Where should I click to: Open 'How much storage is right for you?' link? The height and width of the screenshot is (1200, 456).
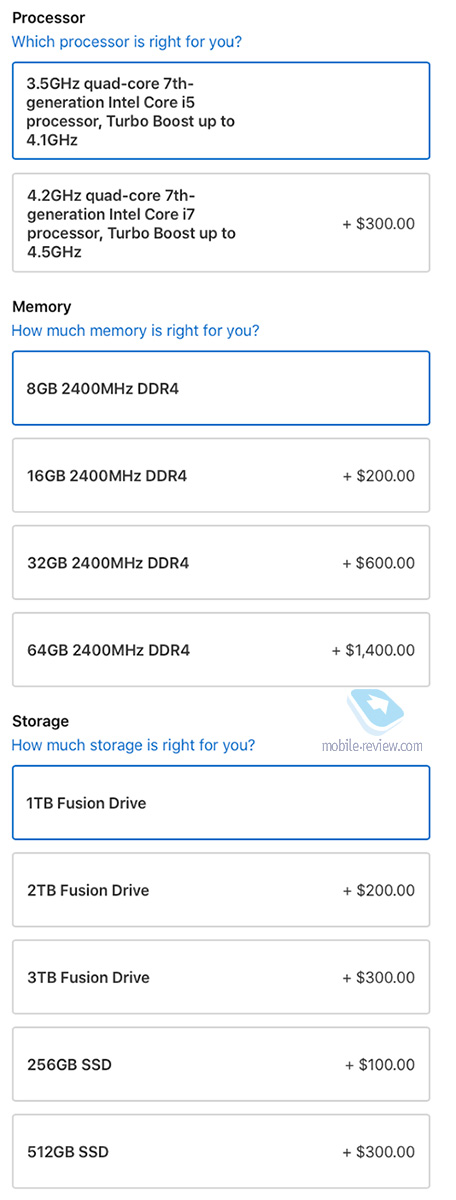point(133,745)
